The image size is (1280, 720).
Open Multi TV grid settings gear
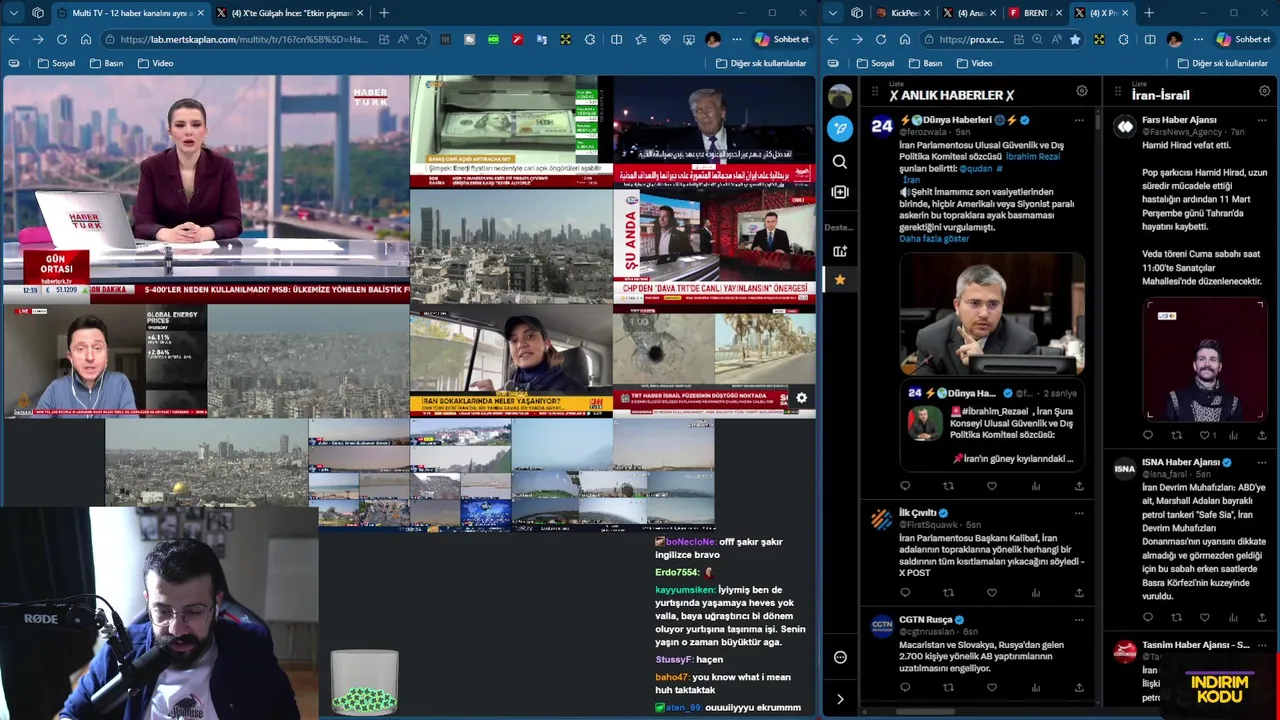[x=801, y=398]
